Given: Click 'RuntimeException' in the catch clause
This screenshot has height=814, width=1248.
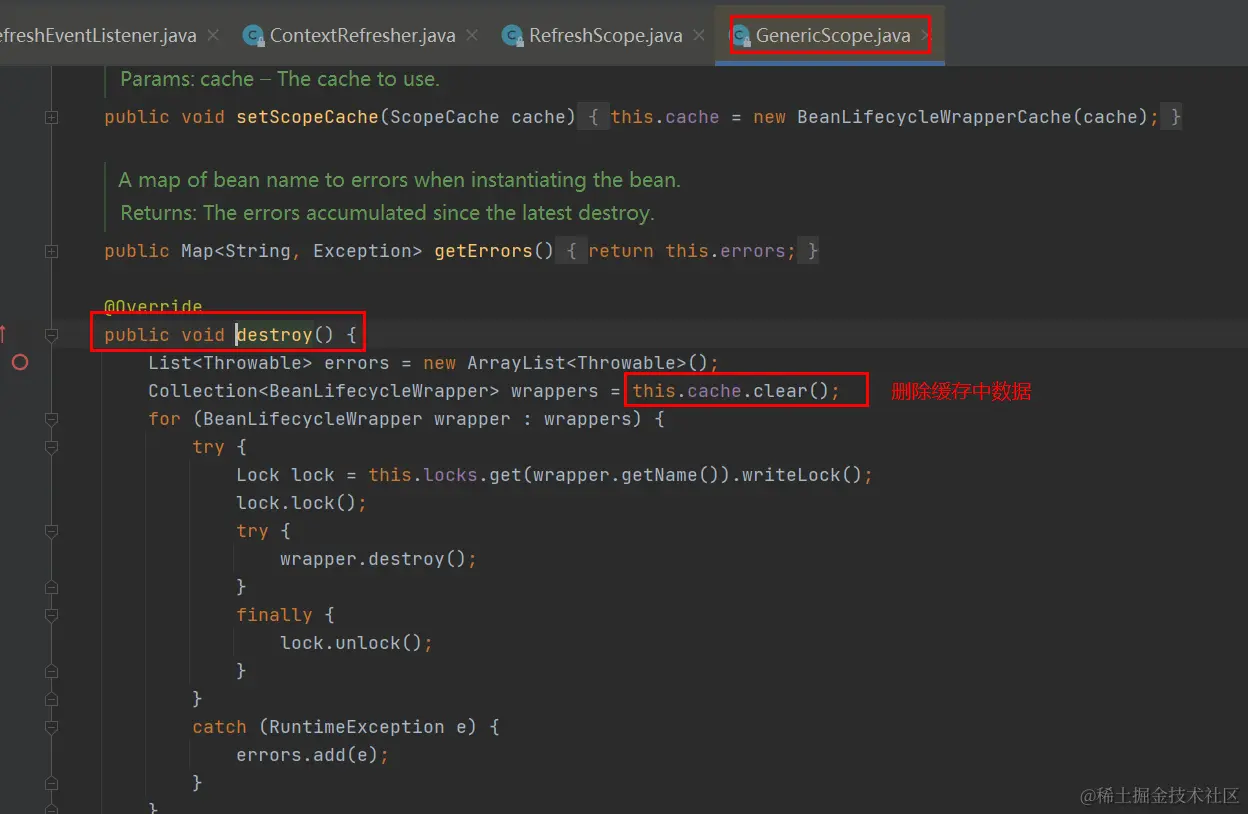Looking at the screenshot, I should [x=357, y=727].
